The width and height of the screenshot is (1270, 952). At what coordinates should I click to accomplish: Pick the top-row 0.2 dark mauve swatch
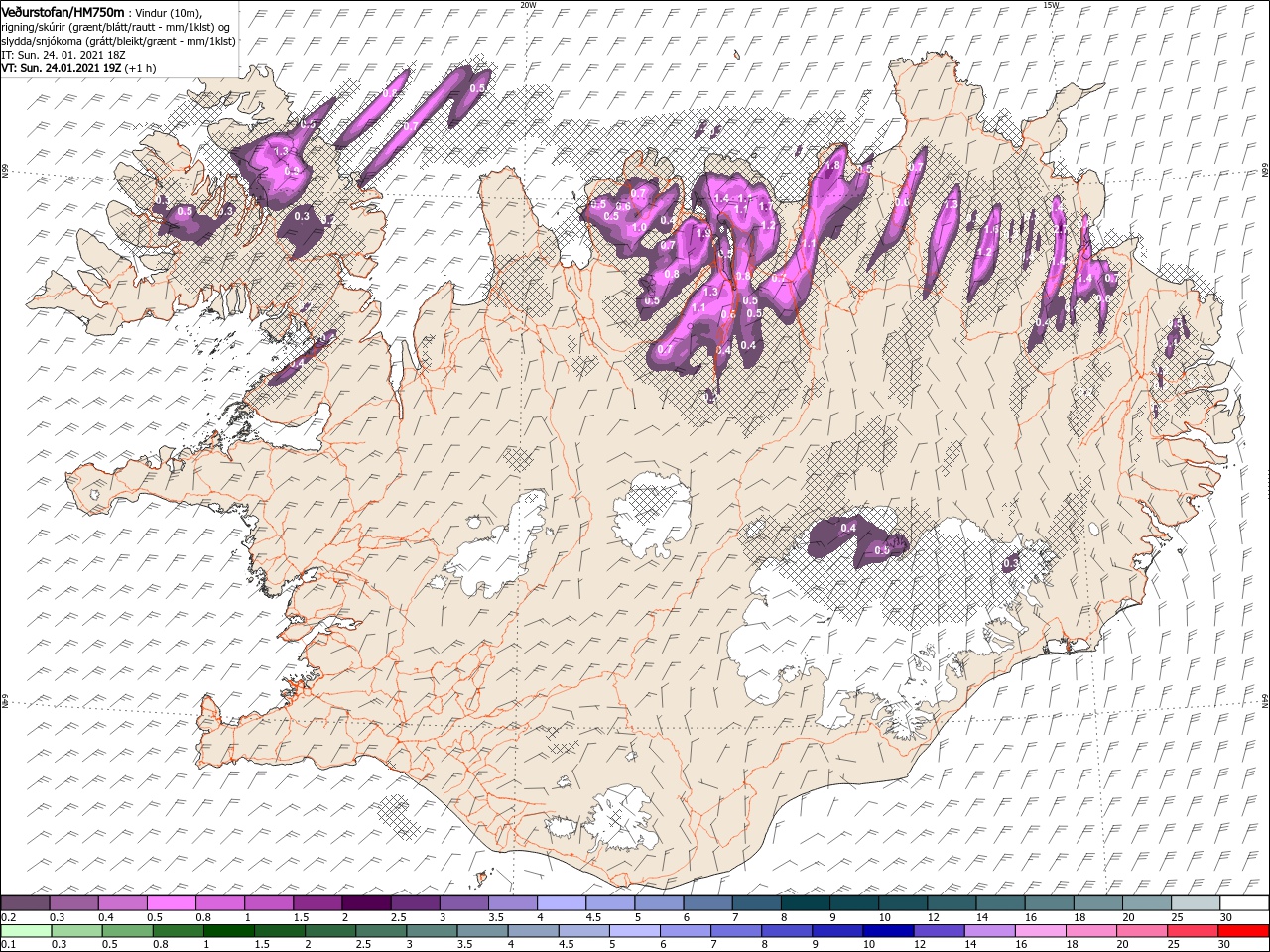[25, 903]
